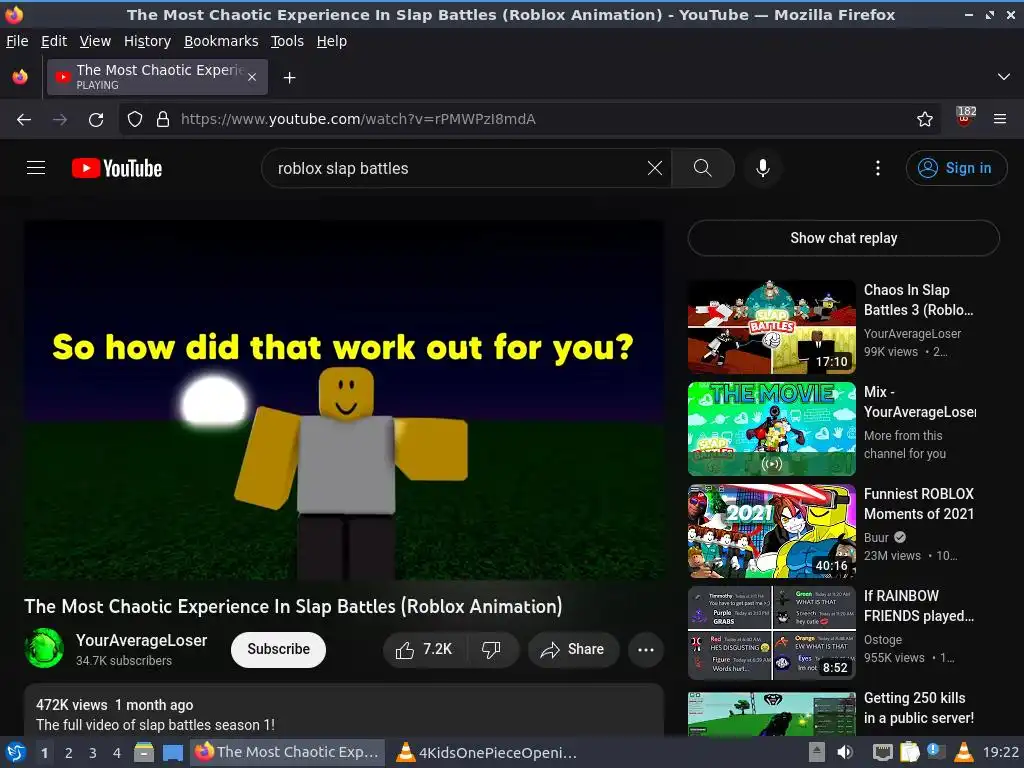Open the taskbar volume speaker icon

click(845, 752)
